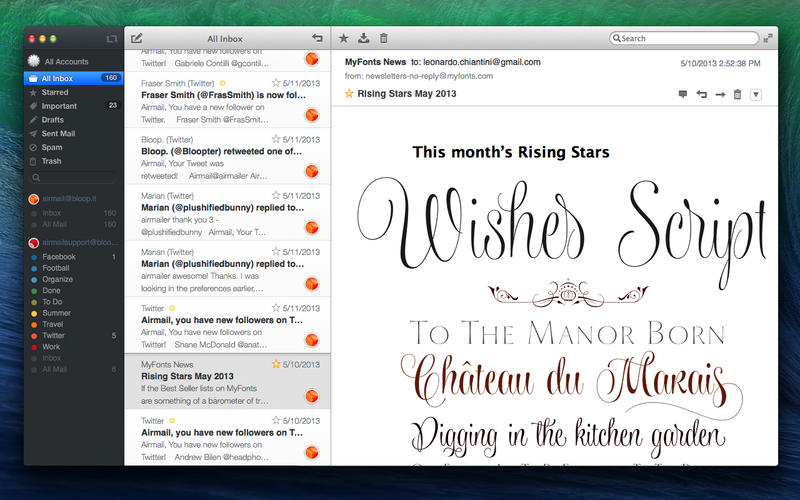800x500 pixels.
Task: Open the Sent Mail folder
Action: pyautogui.click(x=60, y=133)
